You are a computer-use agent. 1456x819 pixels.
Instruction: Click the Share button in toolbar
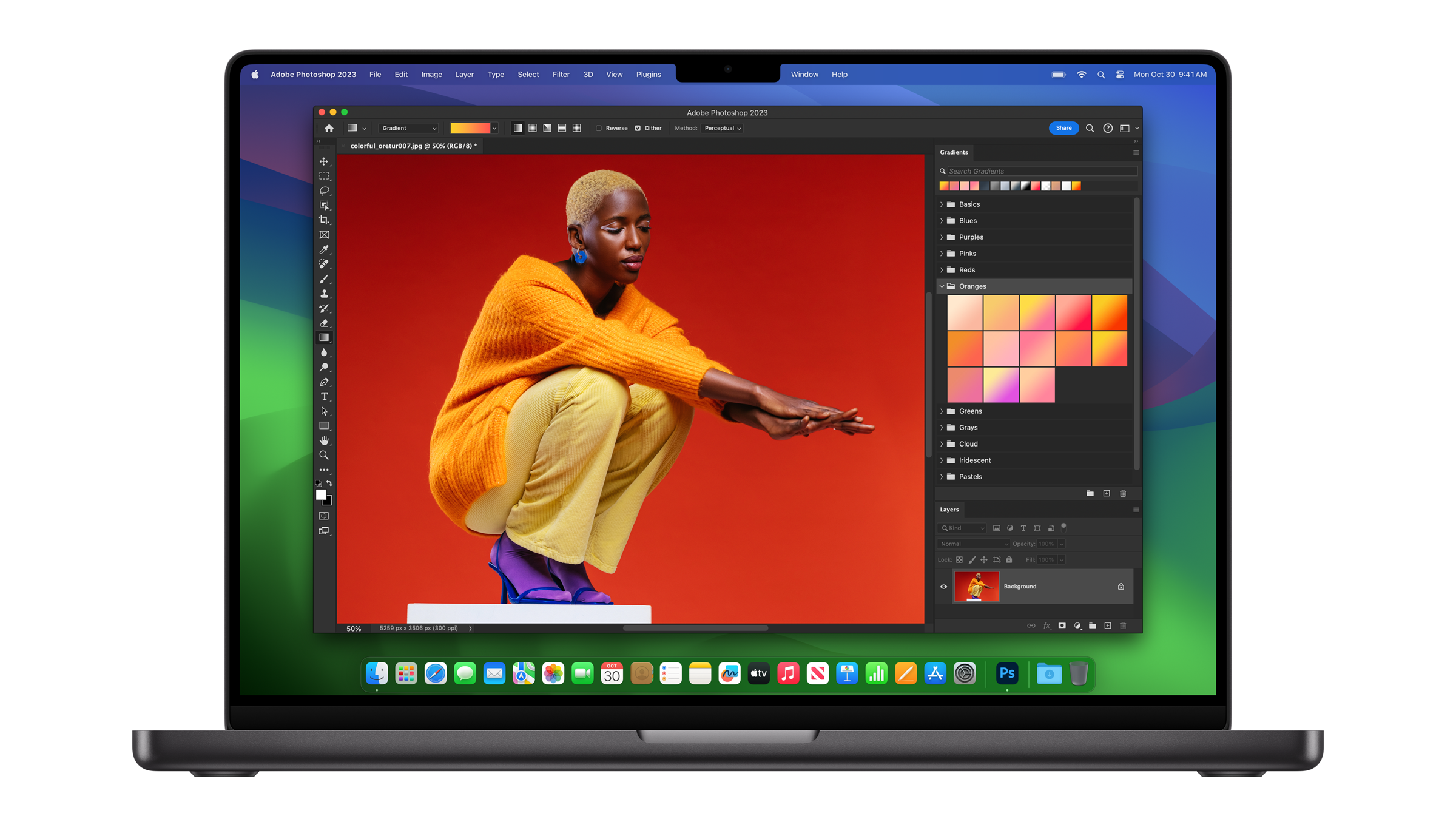(1063, 127)
